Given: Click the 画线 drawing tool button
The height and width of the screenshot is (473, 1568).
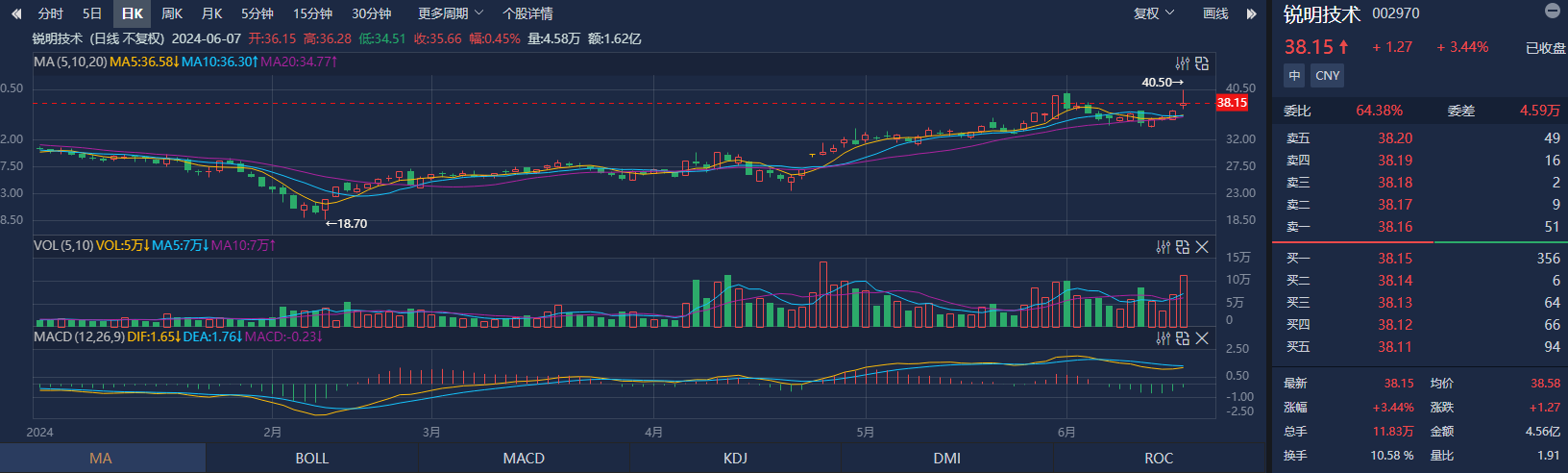Looking at the screenshot, I should click(1215, 13).
